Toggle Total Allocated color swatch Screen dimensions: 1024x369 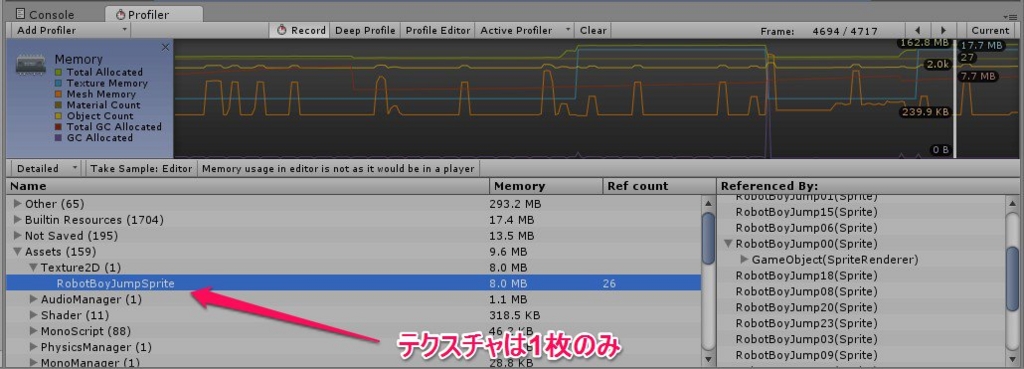click(59, 72)
